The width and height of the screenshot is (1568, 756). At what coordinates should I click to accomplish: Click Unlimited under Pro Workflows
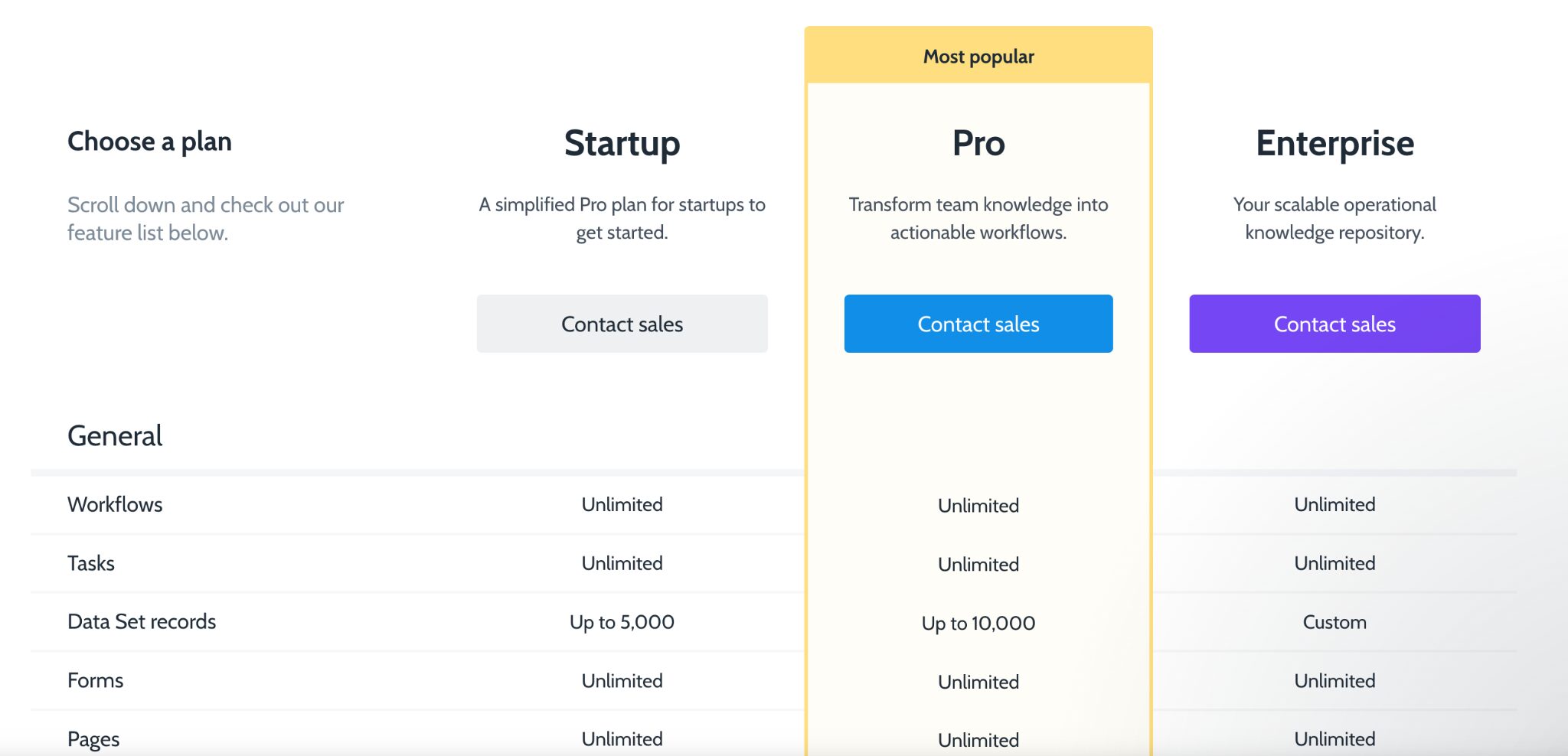978,505
